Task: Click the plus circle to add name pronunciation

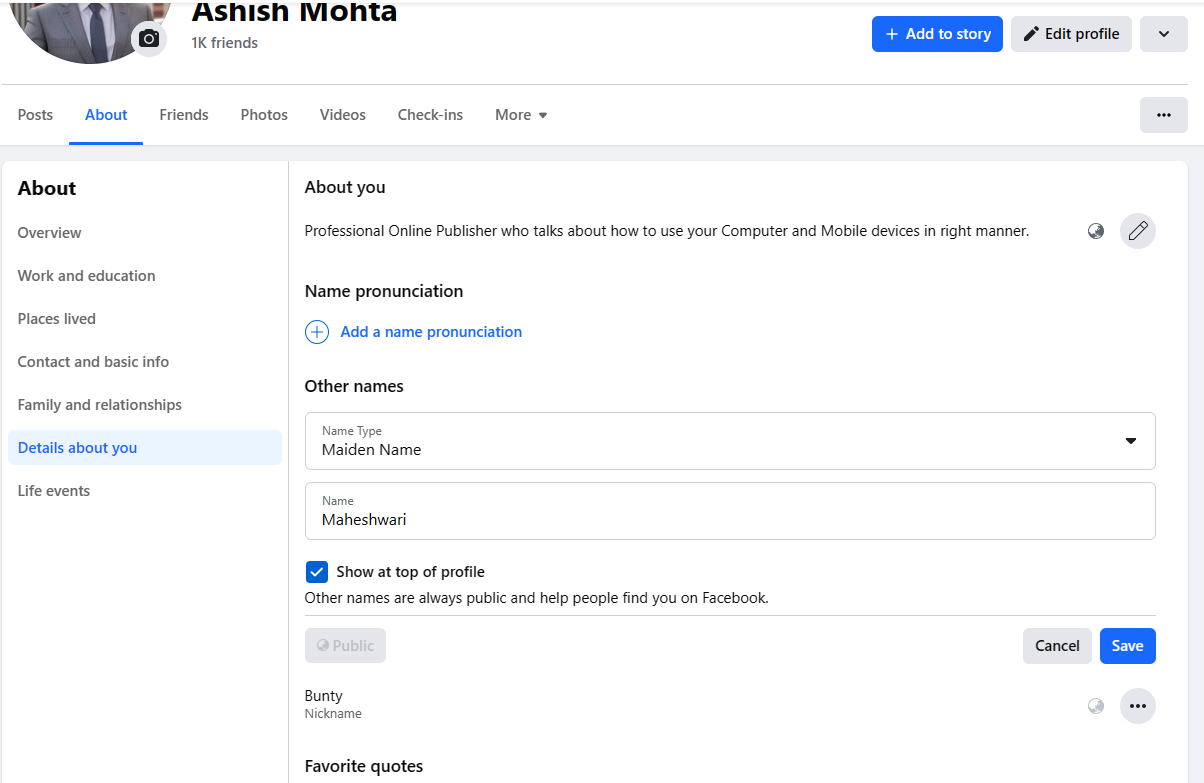Action: (x=317, y=331)
